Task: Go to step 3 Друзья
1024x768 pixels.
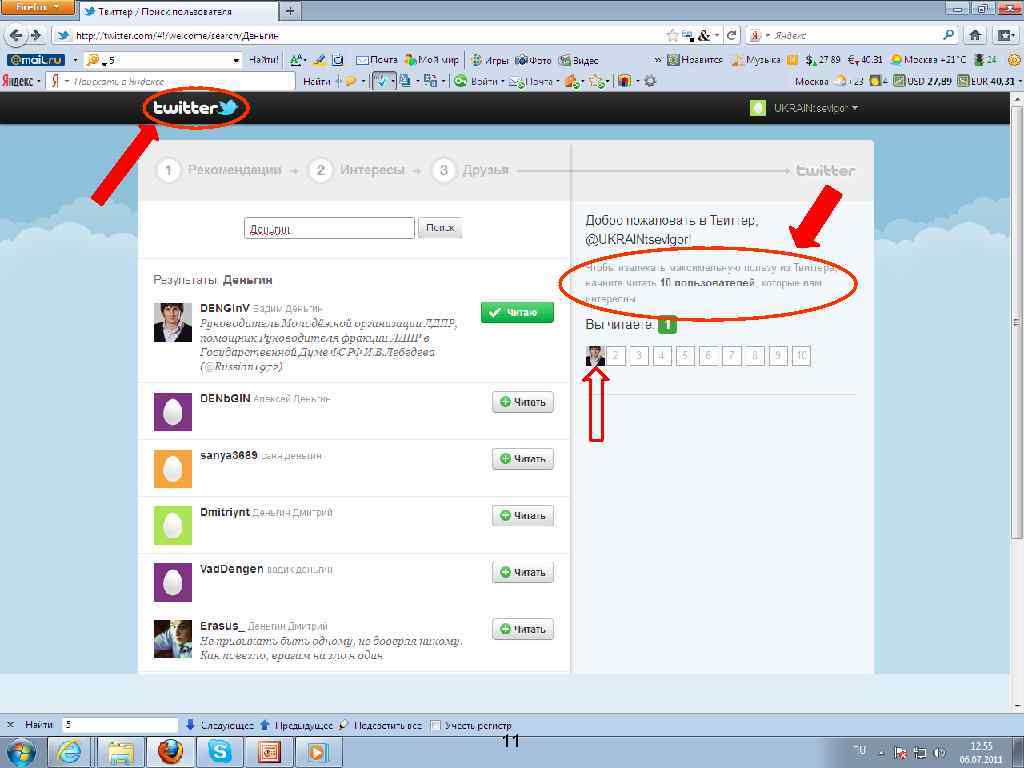Action: point(470,170)
